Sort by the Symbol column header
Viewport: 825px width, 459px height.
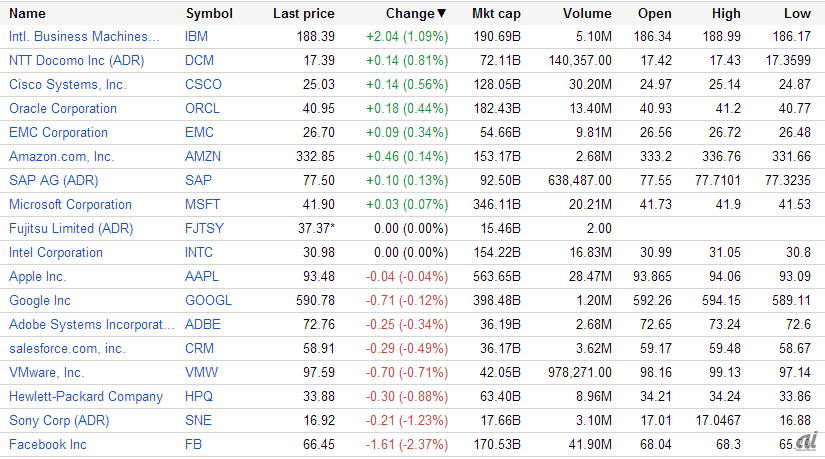(209, 14)
